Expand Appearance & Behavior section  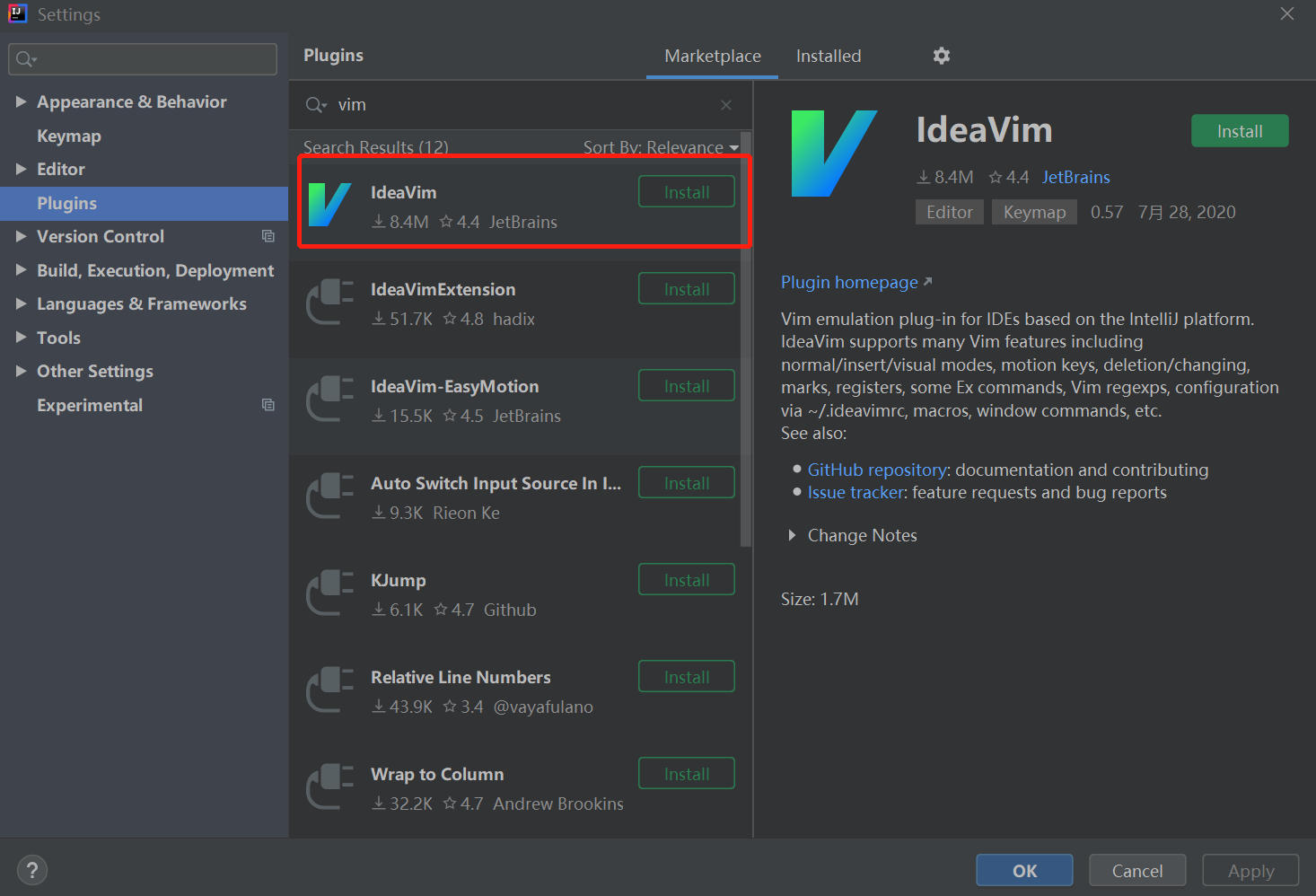[21, 101]
